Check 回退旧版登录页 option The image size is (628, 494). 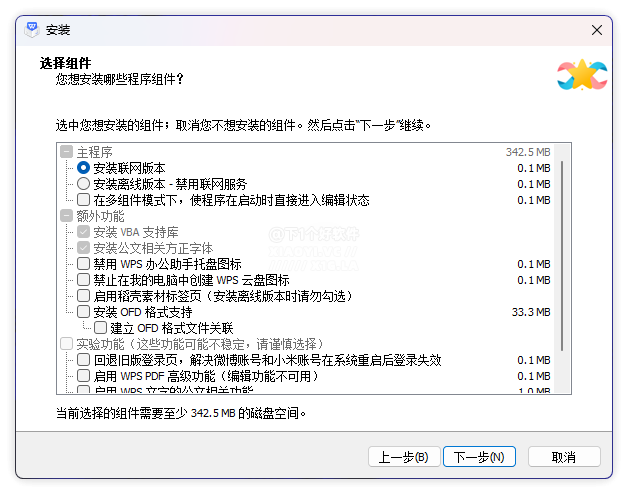pos(83,360)
